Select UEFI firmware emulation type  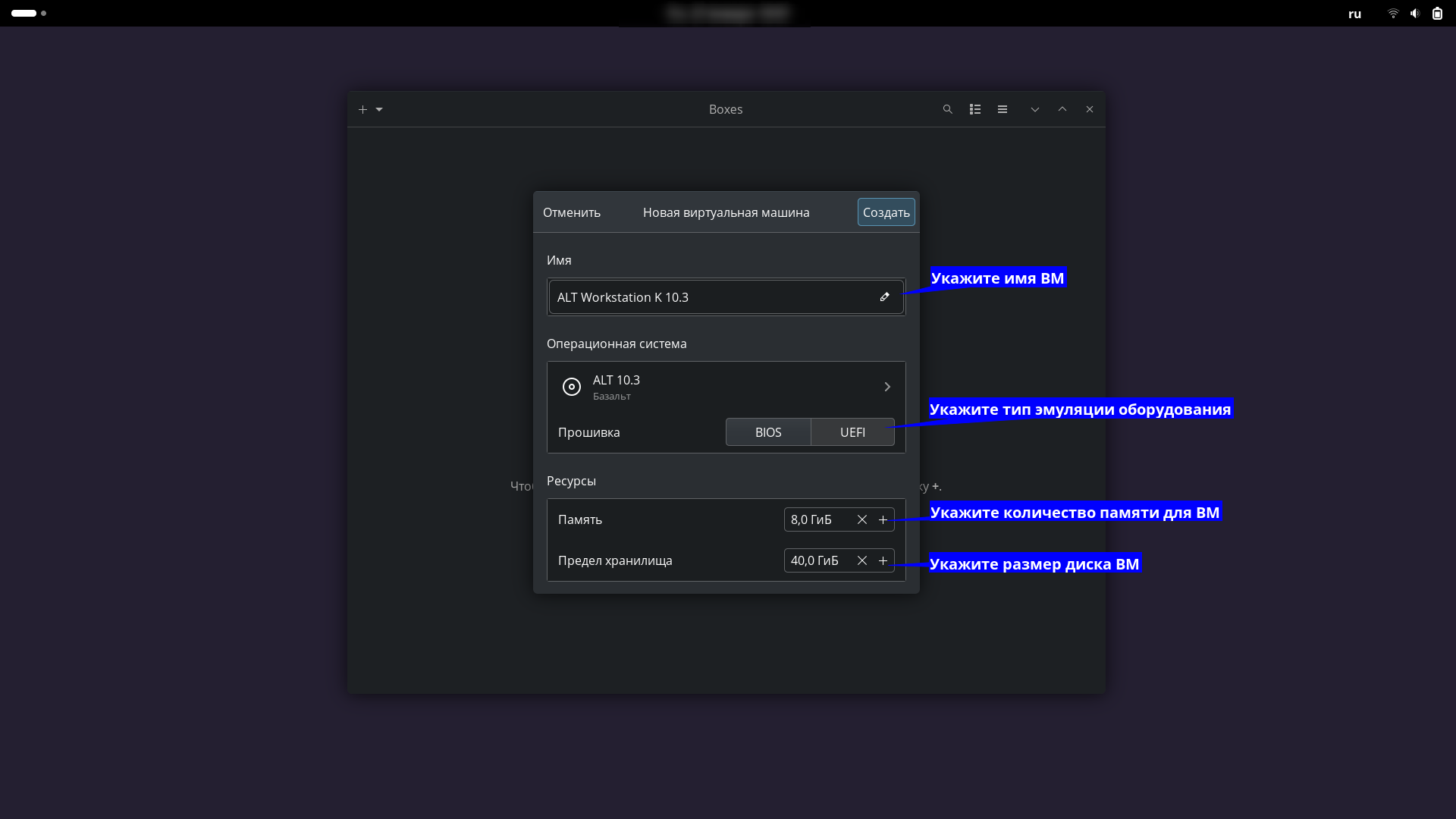pos(852,432)
